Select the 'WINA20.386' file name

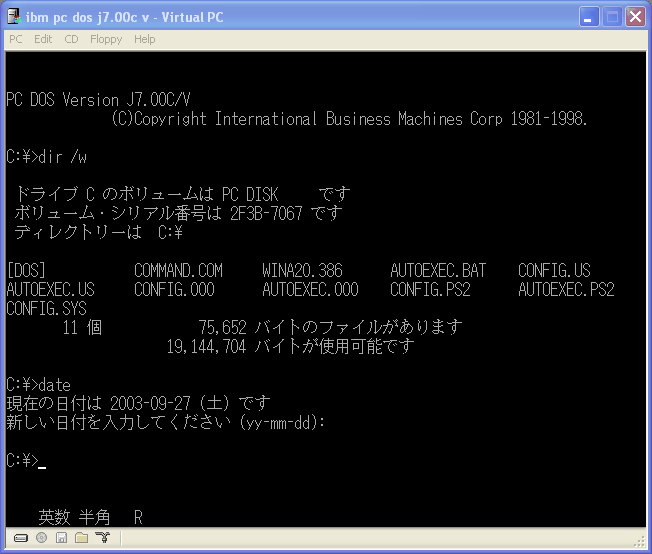pos(302,270)
